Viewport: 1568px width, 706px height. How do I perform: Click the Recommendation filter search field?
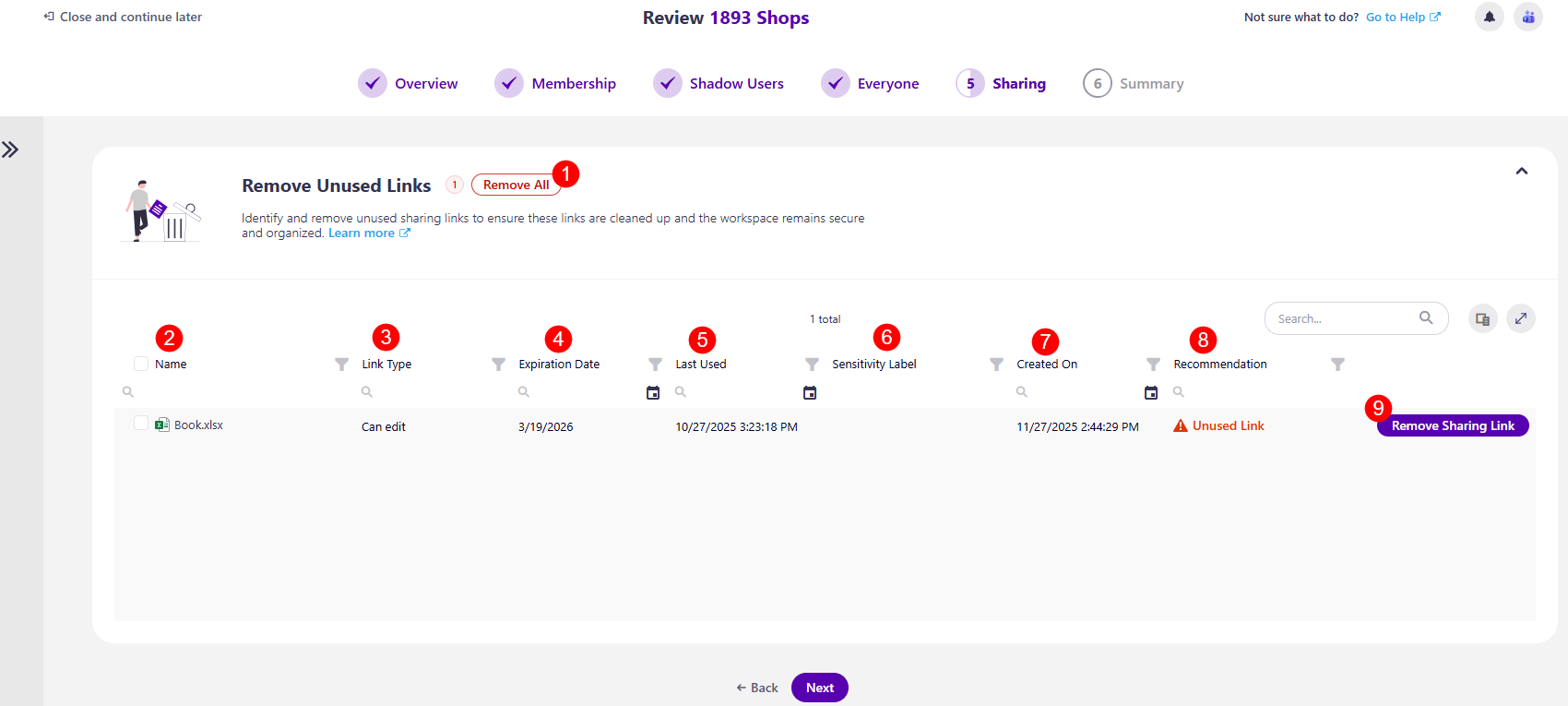pyautogui.click(x=1259, y=392)
